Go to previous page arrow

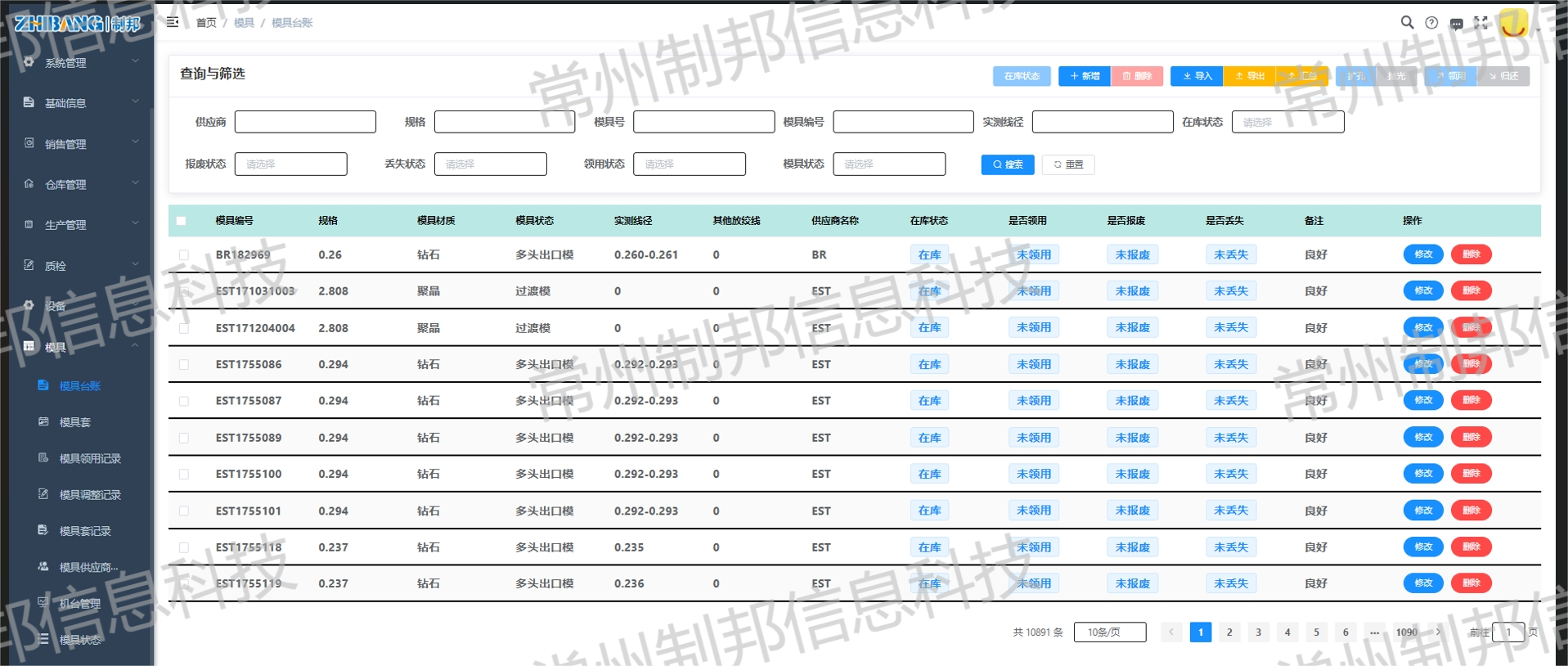coord(1171,632)
